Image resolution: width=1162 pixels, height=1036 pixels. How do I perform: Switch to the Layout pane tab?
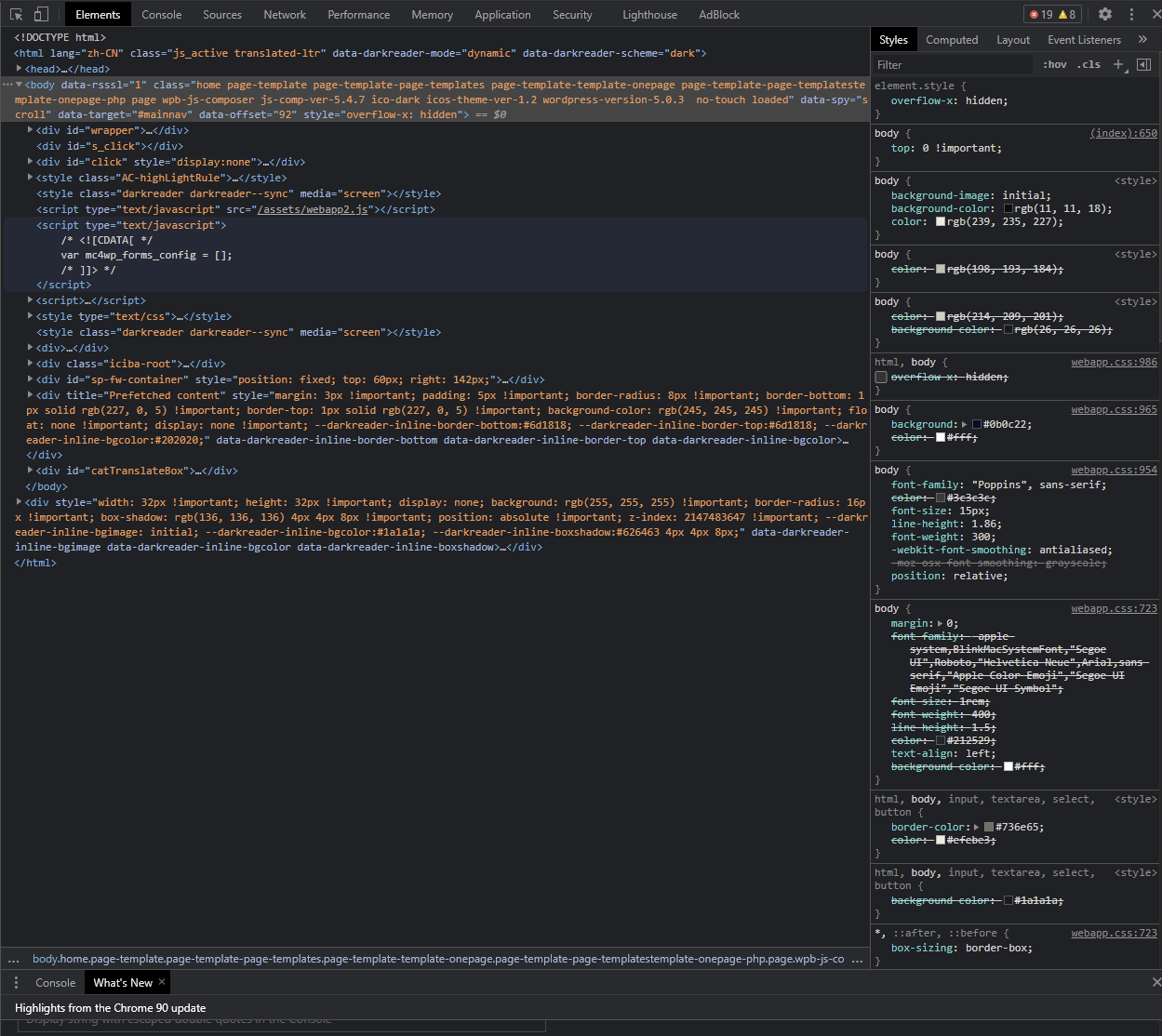click(x=1013, y=40)
